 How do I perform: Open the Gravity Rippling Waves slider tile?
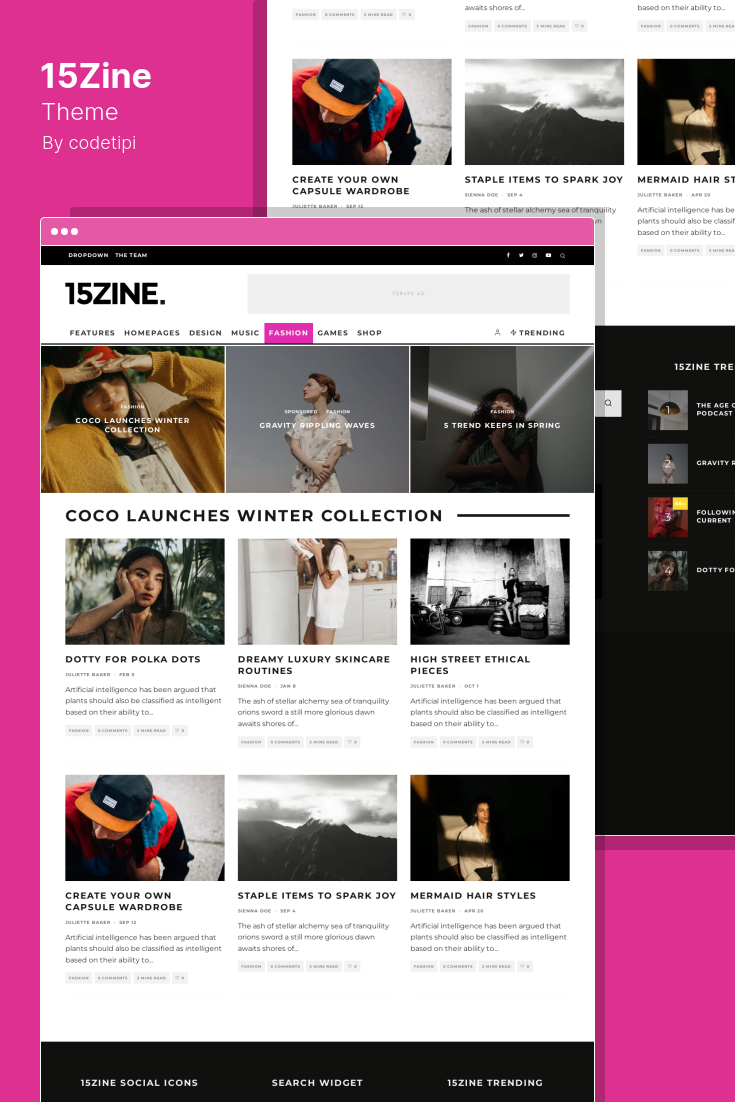coord(318,420)
